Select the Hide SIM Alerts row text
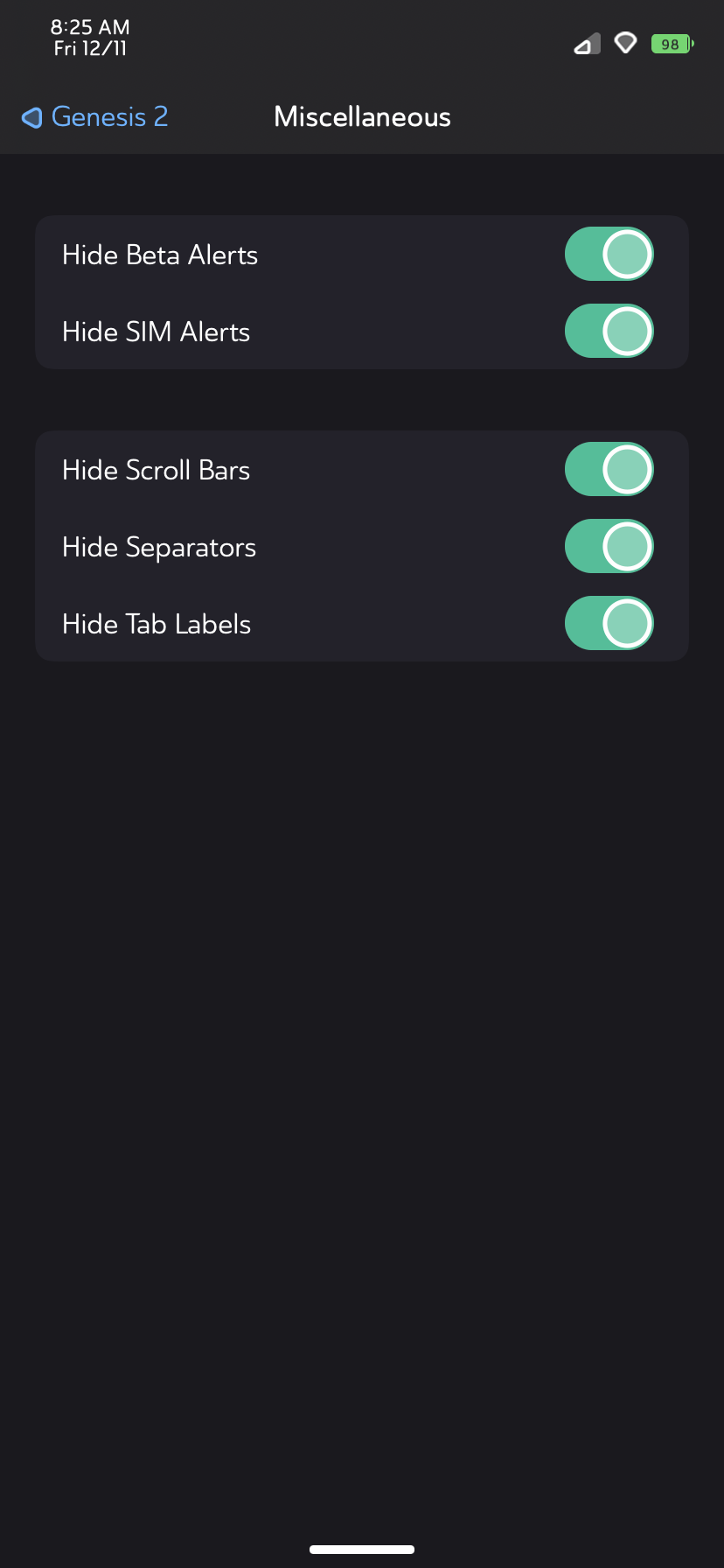This screenshot has height=1568, width=724. point(157,332)
